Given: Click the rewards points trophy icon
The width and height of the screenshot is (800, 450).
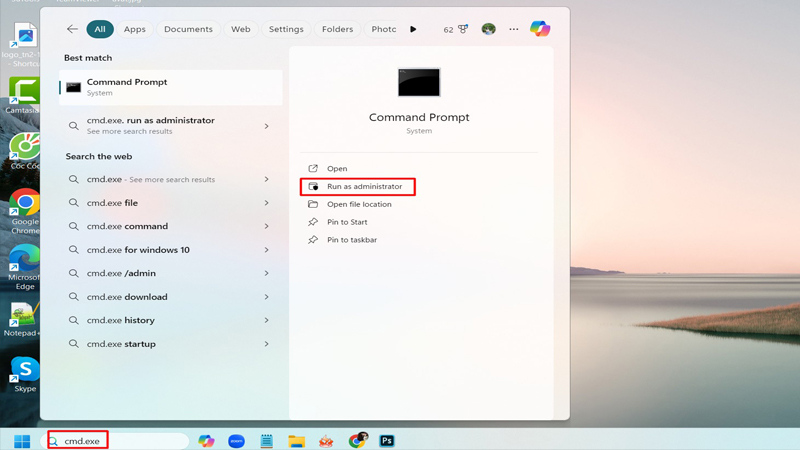Looking at the screenshot, I should (x=463, y=29).
